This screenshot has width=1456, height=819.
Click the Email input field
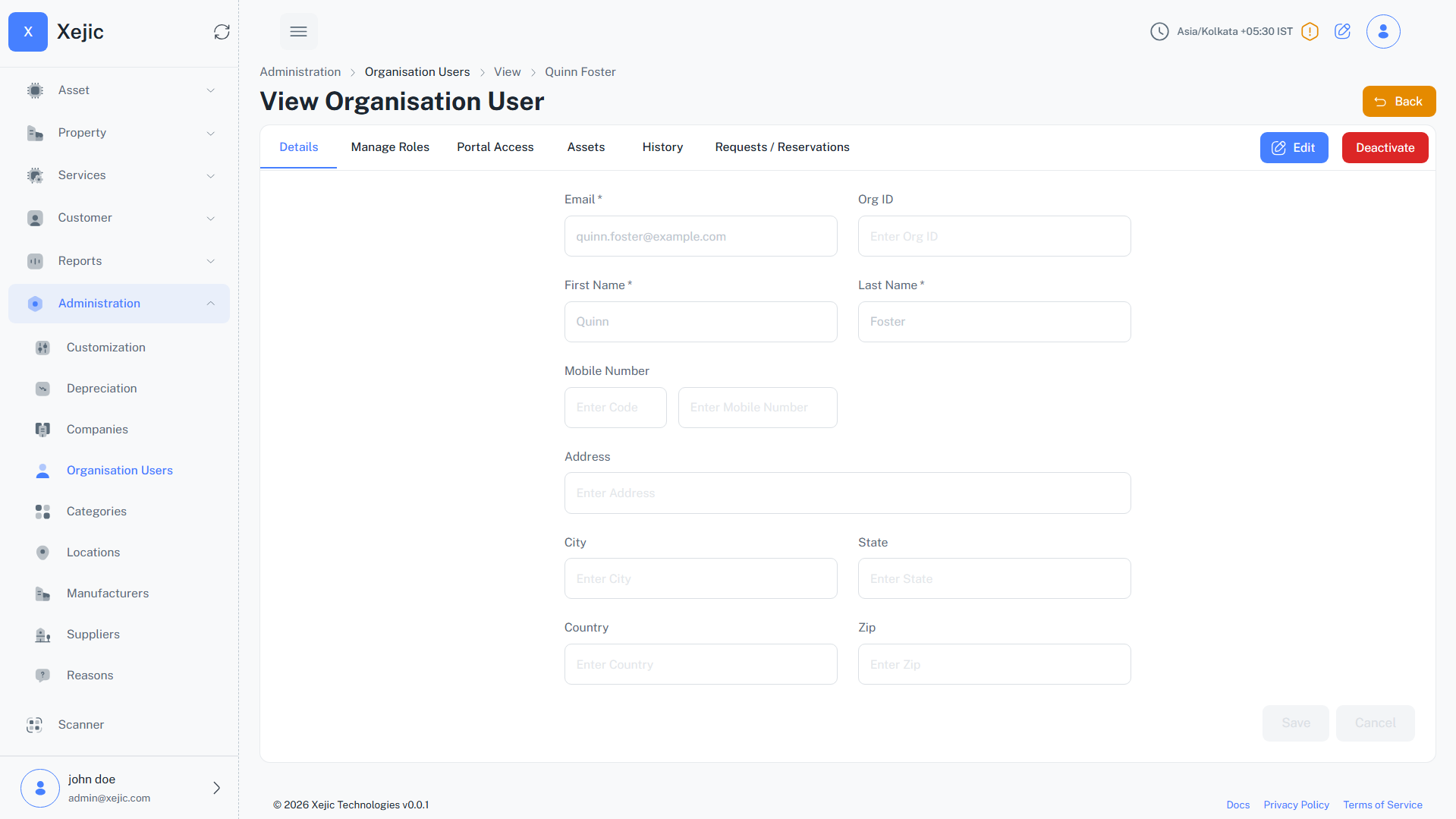click(701, 236)
